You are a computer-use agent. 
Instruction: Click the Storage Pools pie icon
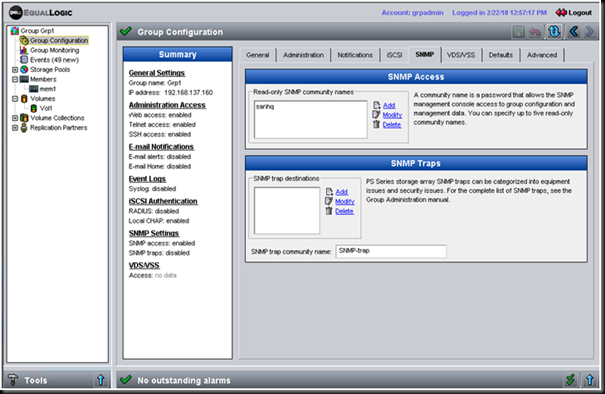[24, 69]
